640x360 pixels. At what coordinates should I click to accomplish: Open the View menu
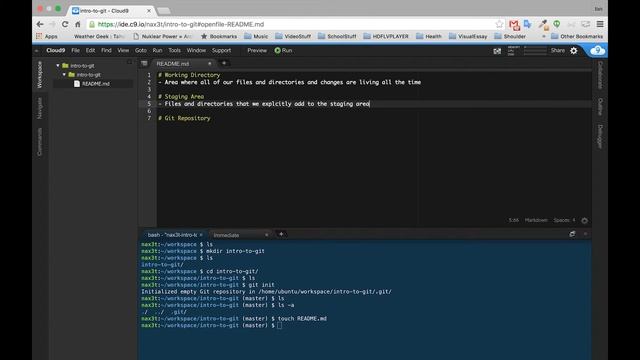click(x=123, y=51)
